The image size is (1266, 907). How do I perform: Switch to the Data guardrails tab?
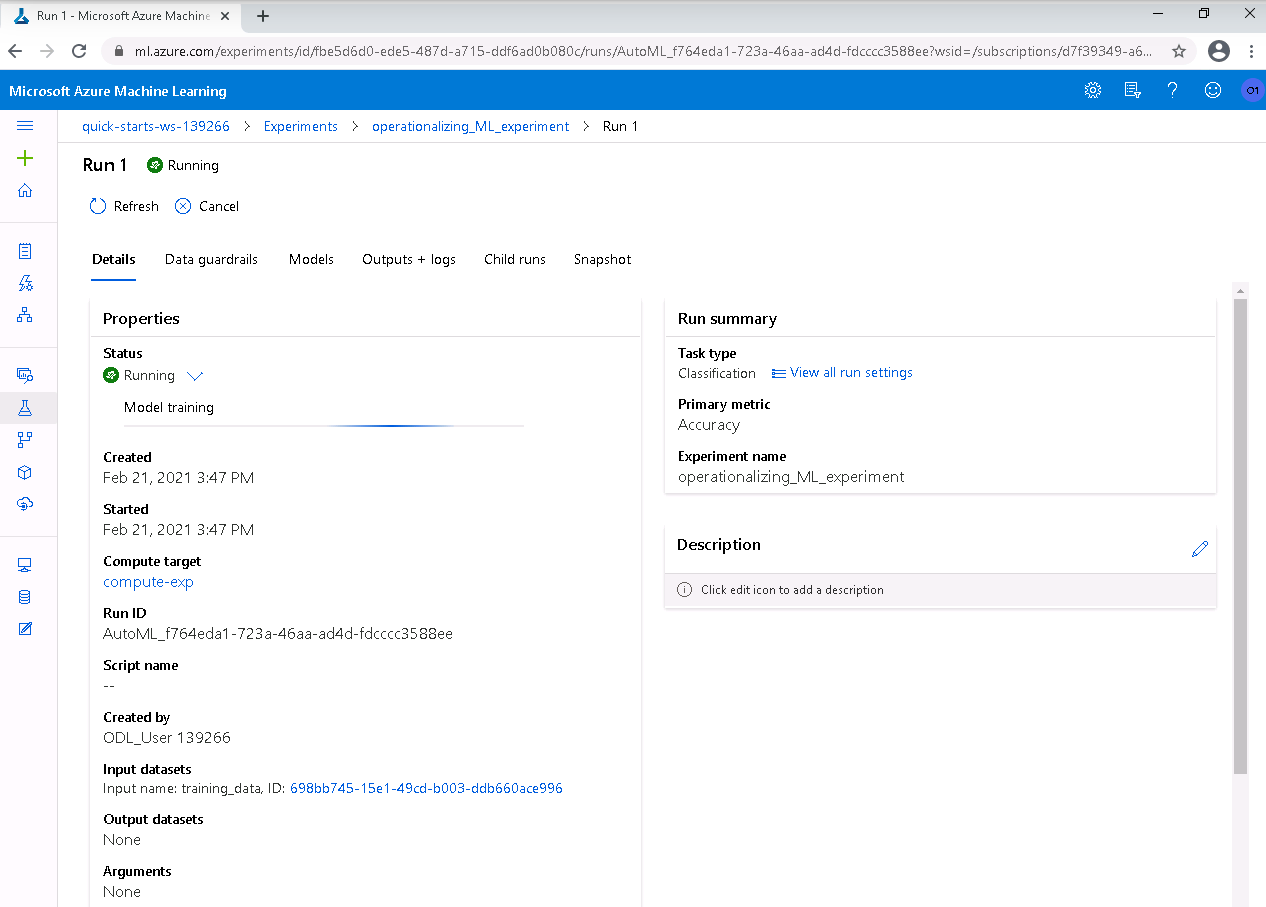click(x=211, y=259)
